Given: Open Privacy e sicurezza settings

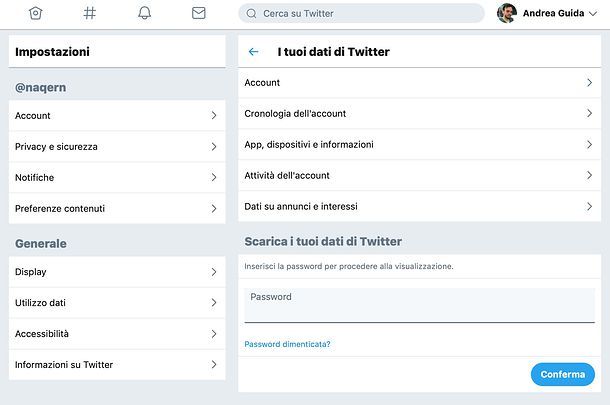Looking at the screenshot, I should [x=117, y=147].
